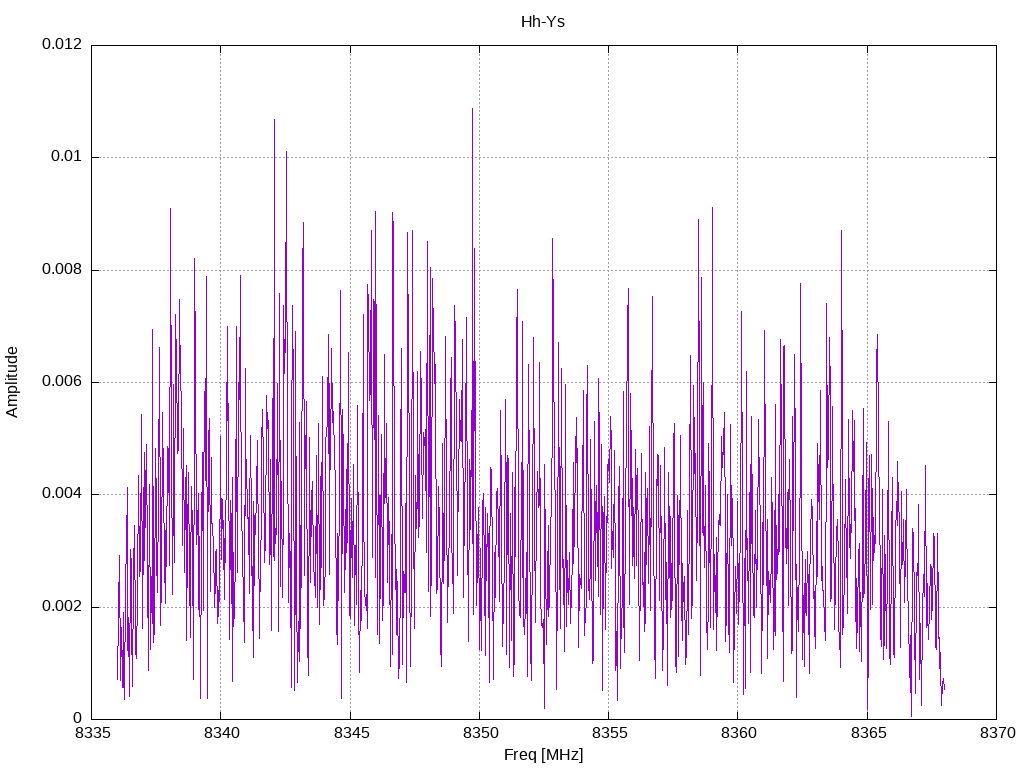
Task: Click the x-axis tick label 8340
Action: coord(222,733)
